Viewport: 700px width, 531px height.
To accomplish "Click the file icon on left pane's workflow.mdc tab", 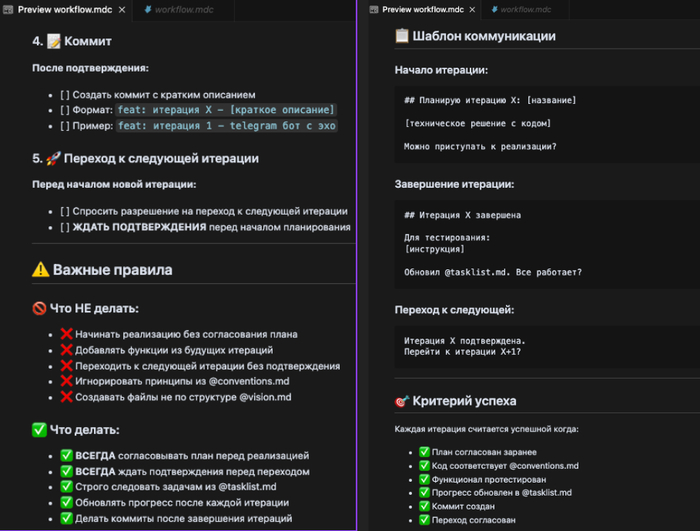I will [145, 9].
